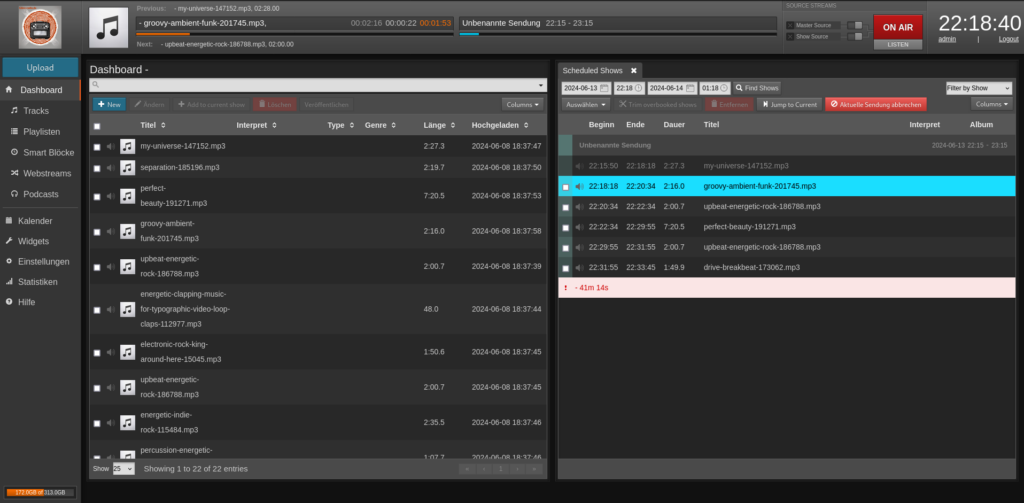Click the LISTEN button
Image resolution: width=1024 pixels, height=503 pixels.
(898, 45)
